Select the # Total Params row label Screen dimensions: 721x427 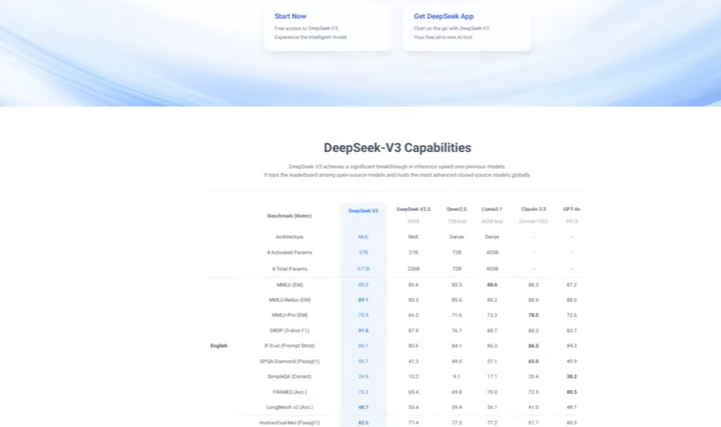pos(290,269)
